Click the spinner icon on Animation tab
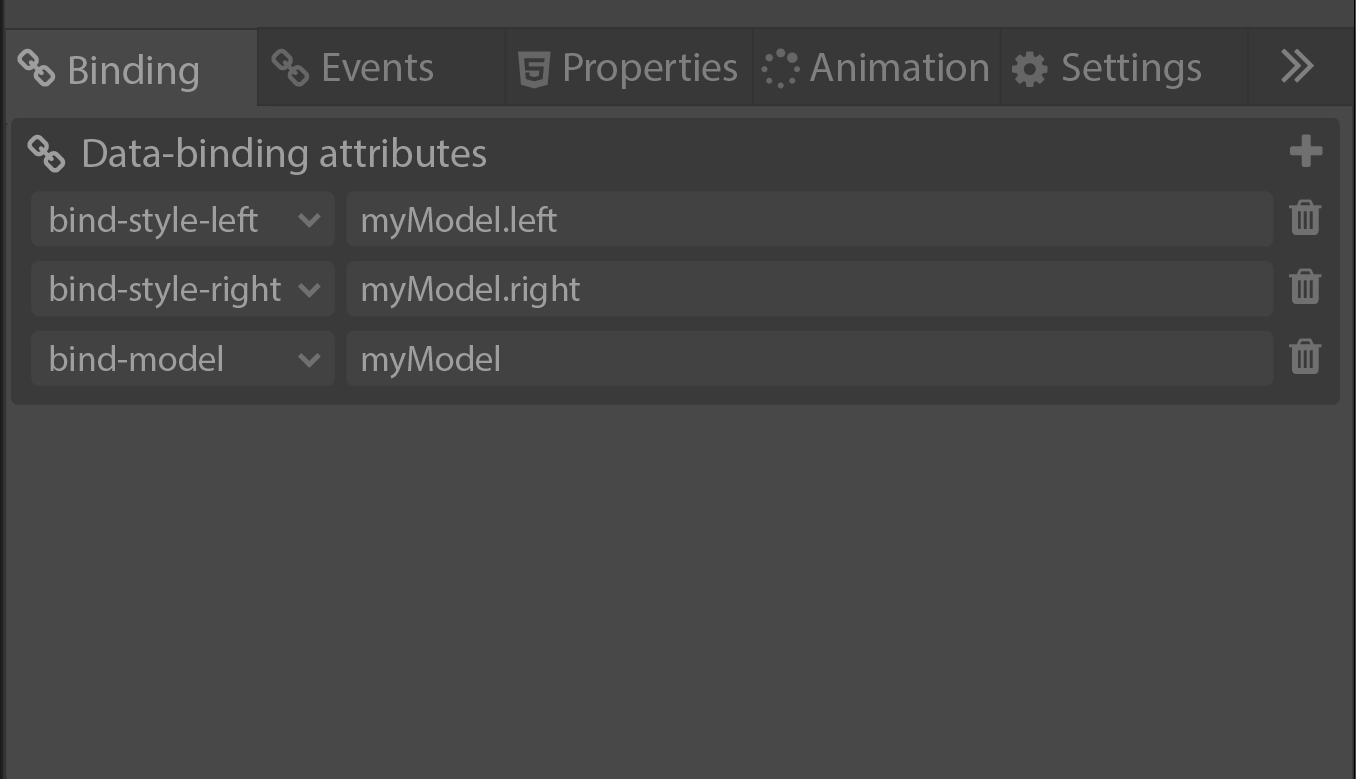Screen dimensions: 1356x779 tap(780, 69)
